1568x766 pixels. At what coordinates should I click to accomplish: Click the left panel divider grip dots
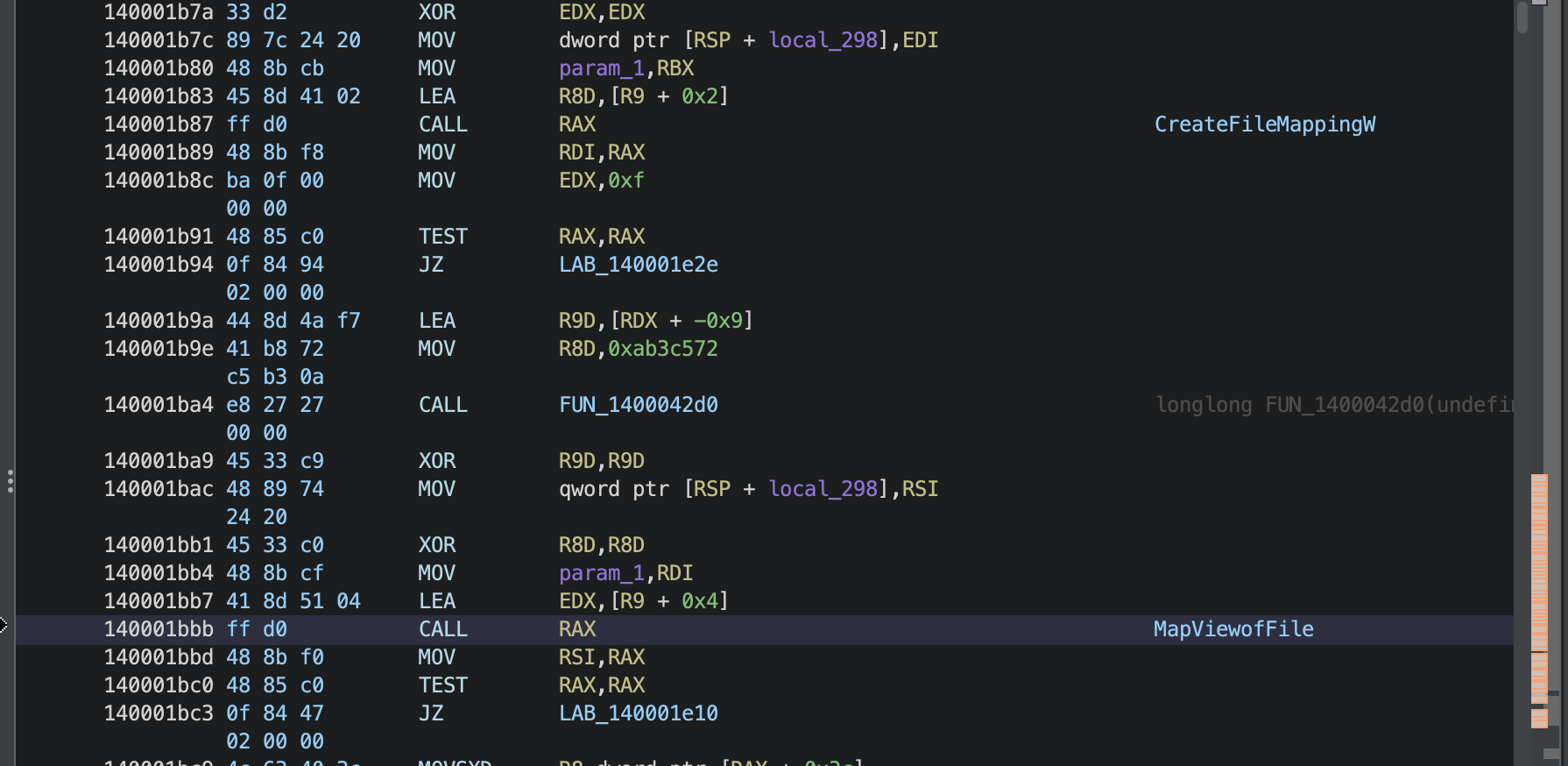point(10,481)
